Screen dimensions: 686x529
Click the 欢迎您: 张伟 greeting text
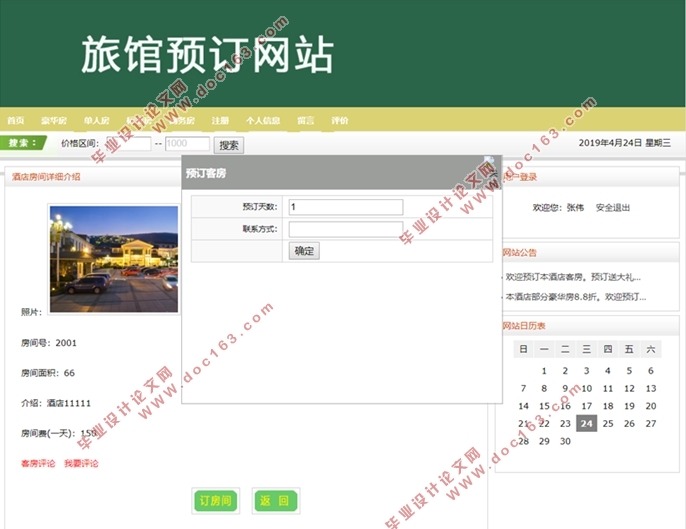[558, 208]
